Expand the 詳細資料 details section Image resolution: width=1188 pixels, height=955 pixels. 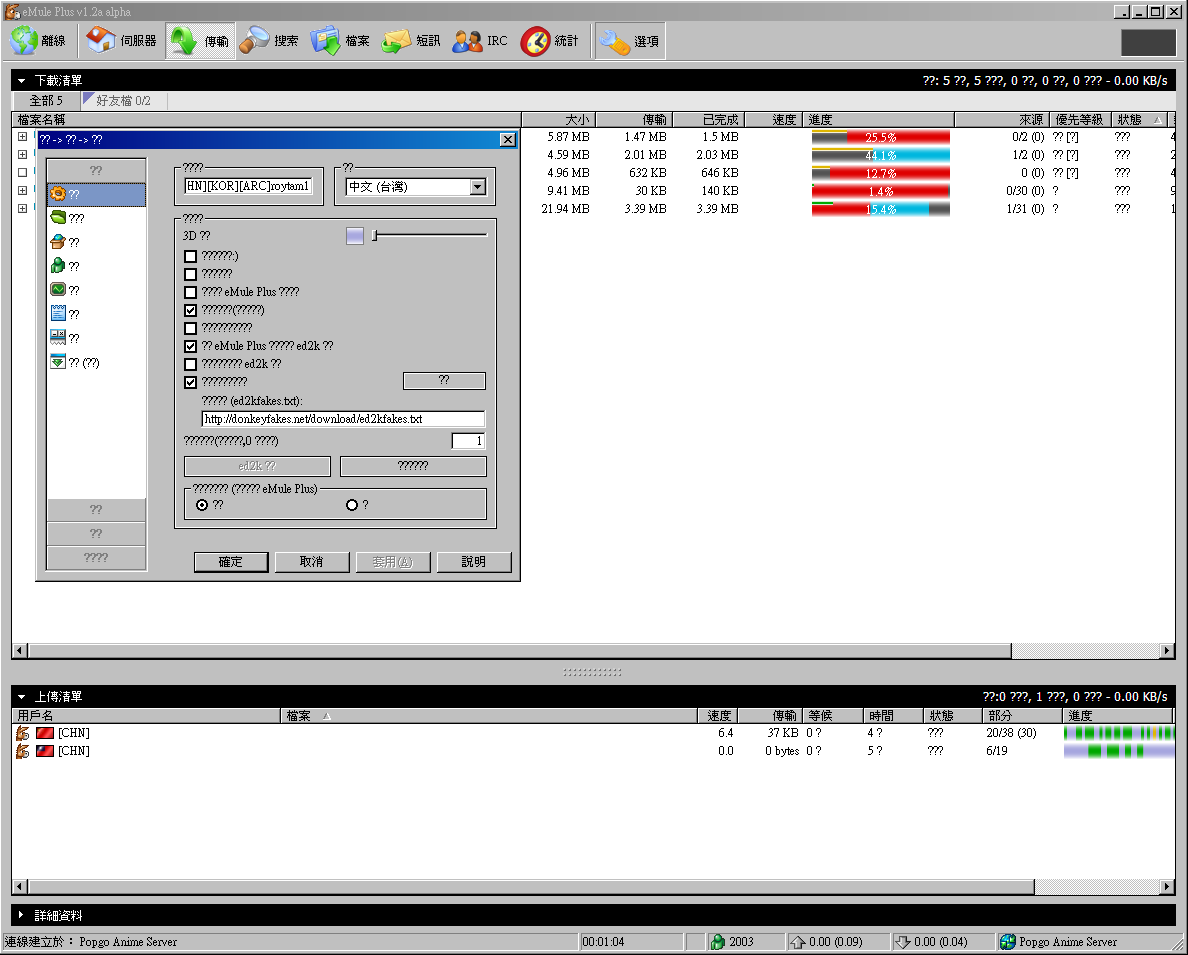[x=22, y=915]
